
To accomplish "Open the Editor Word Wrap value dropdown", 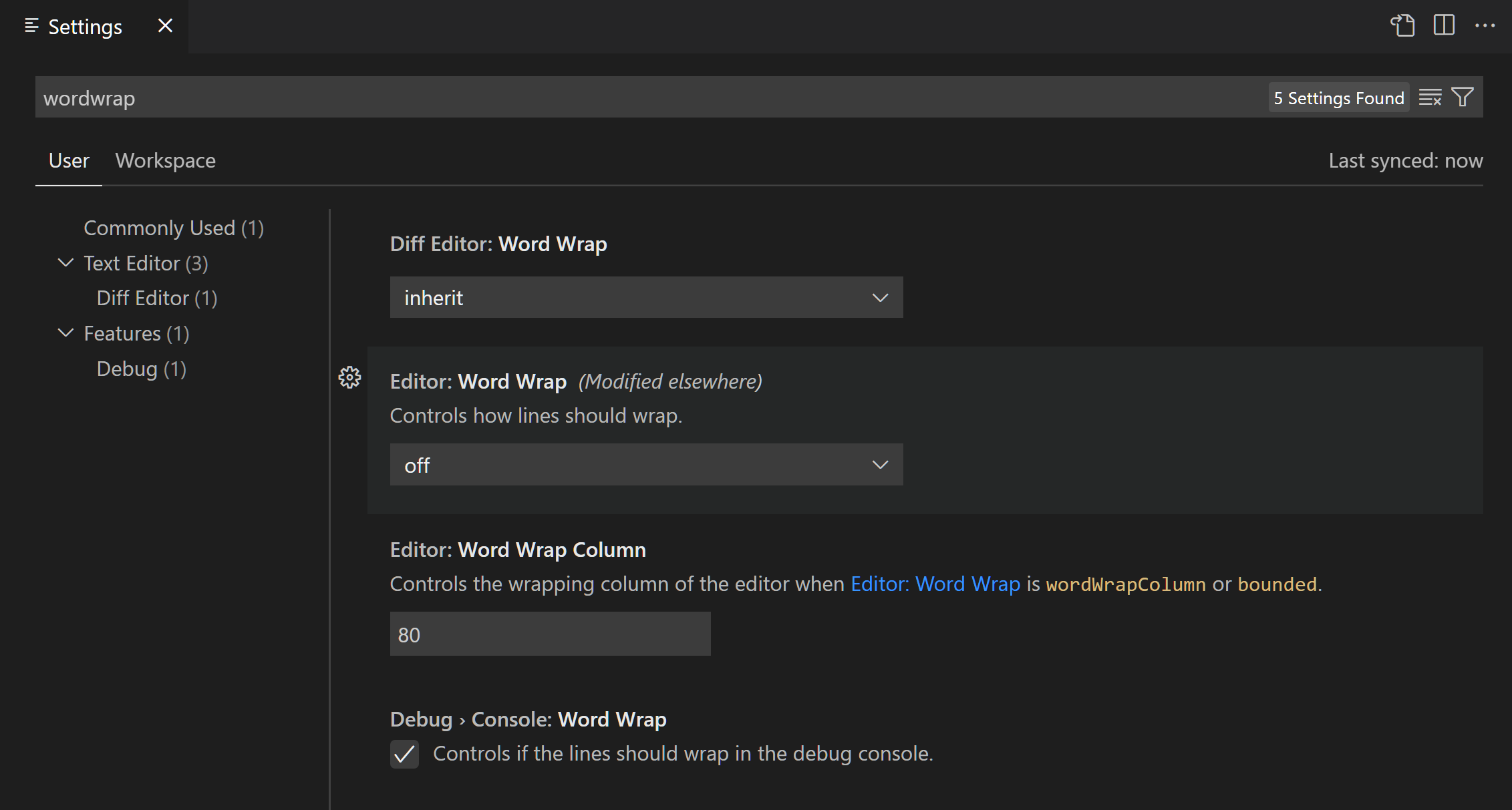I will 645,464.
